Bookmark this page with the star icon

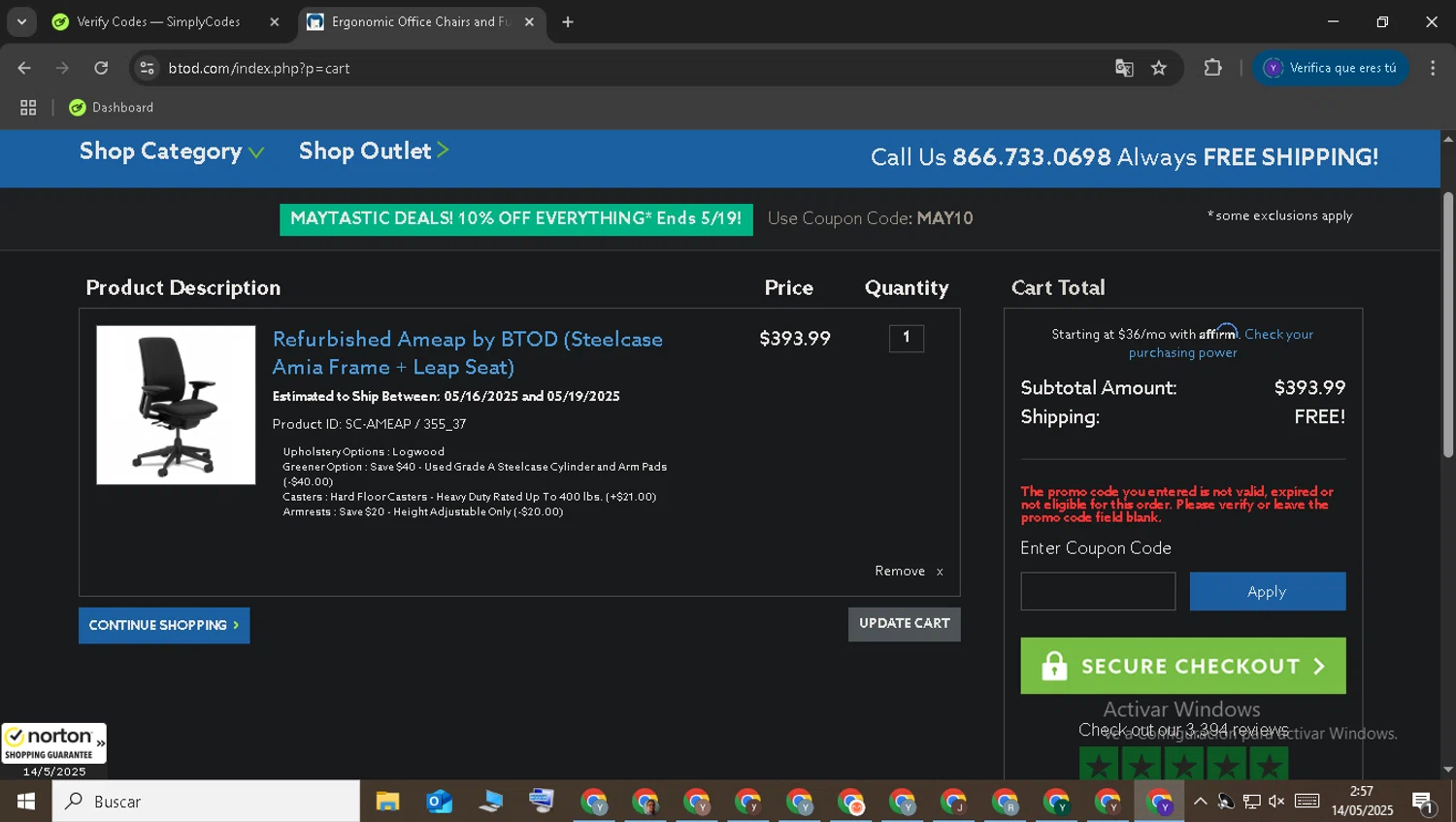click(1159, 68)
